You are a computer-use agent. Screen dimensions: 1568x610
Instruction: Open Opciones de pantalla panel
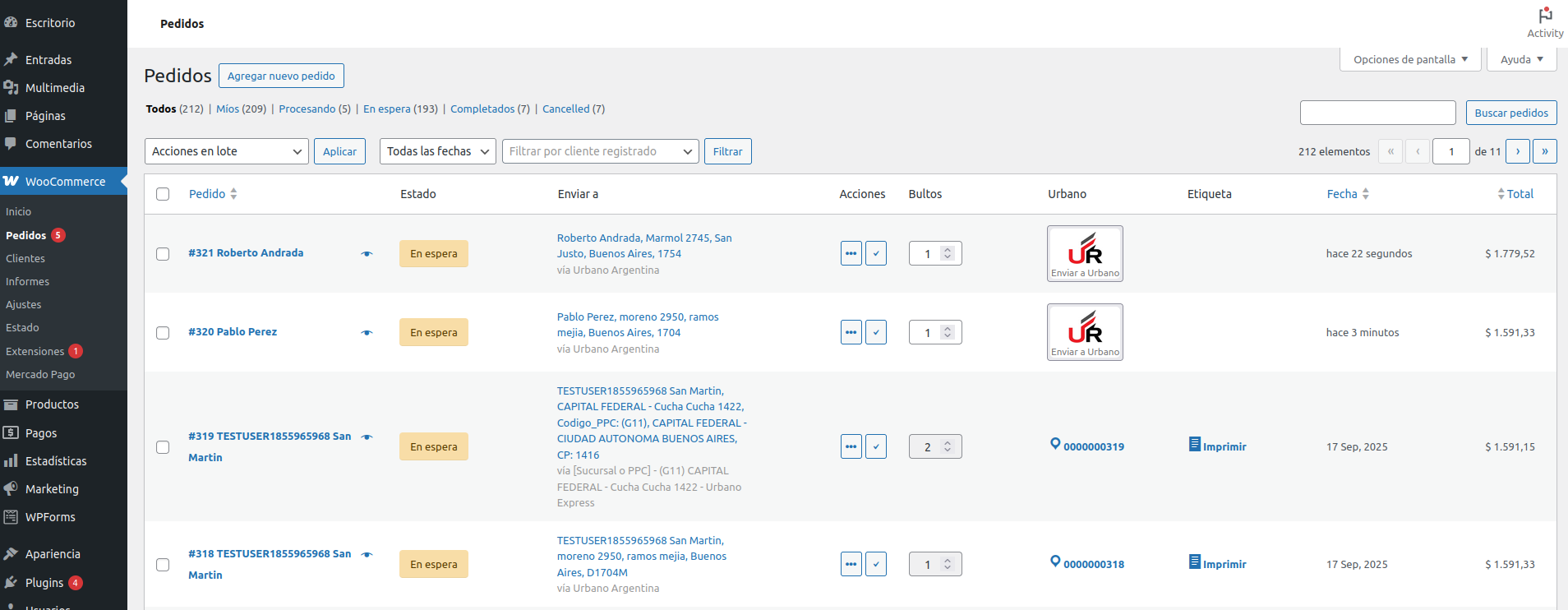1409,59
